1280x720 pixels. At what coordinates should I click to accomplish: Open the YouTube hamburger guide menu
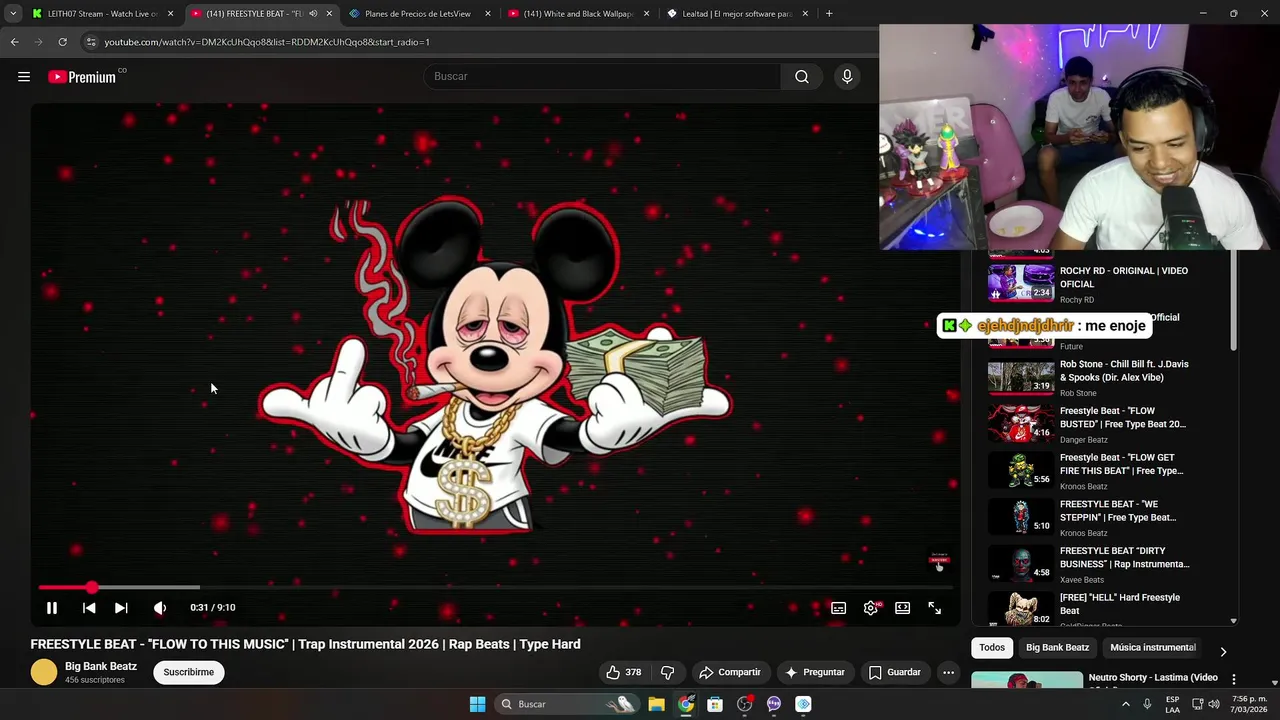coord(24,77)
